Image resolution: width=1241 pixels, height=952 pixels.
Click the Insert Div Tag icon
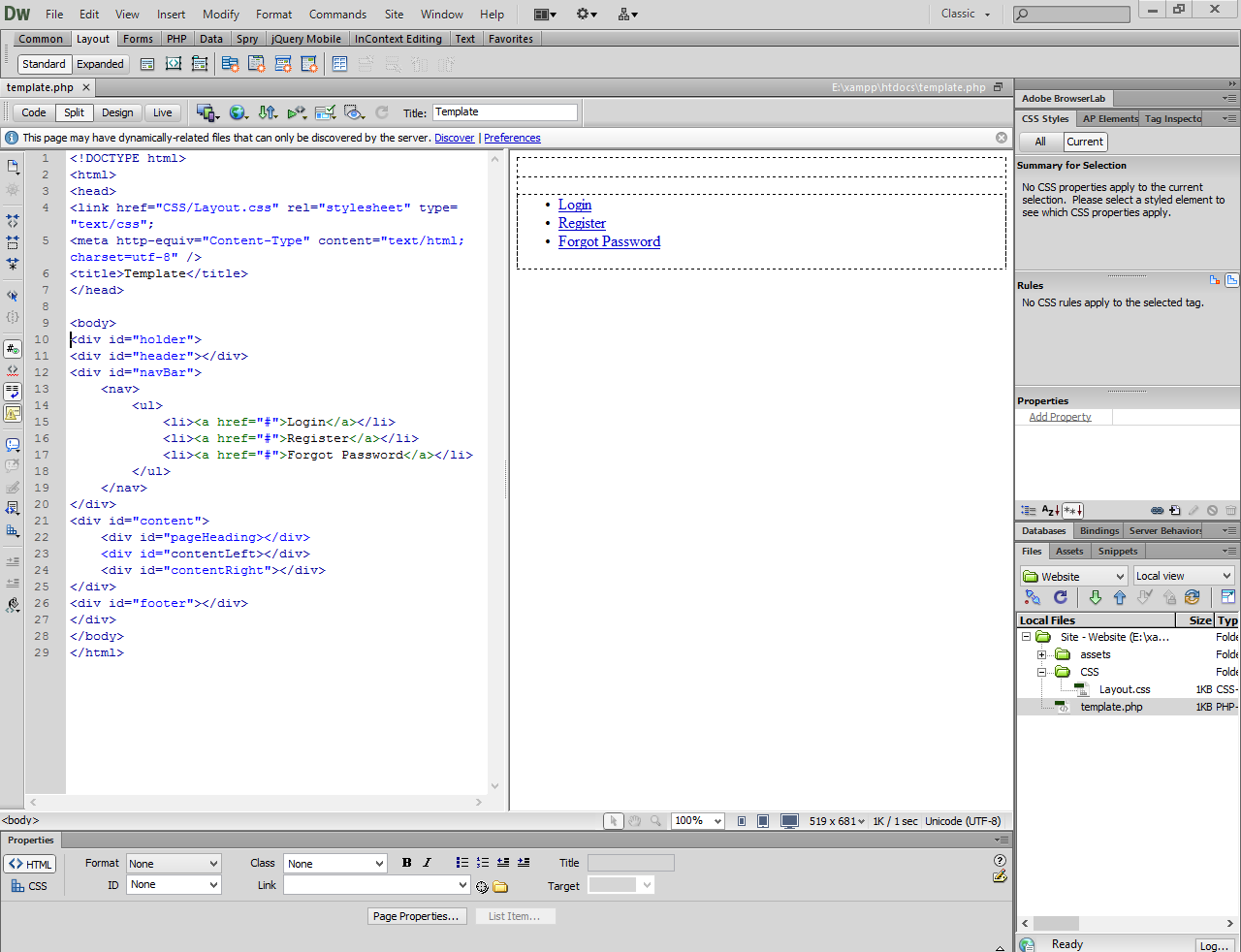147,64
